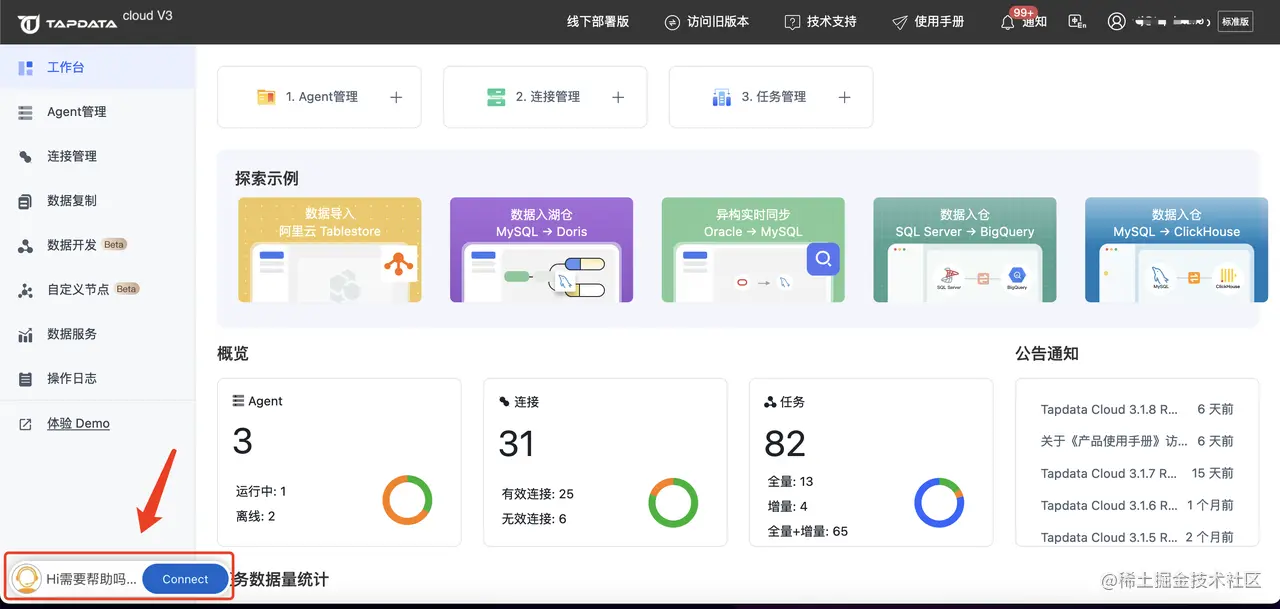Click the 连接 count 31
1280x609 pixels.
(x=516, y=443)
